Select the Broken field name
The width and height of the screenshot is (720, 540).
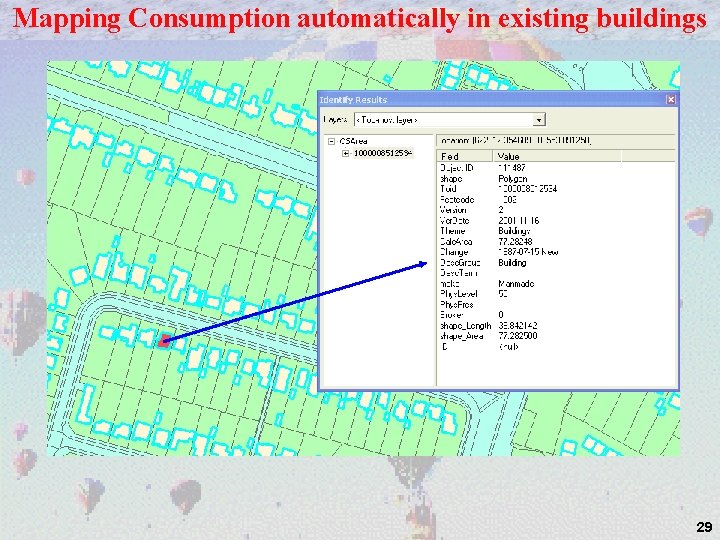coord(451,315)
